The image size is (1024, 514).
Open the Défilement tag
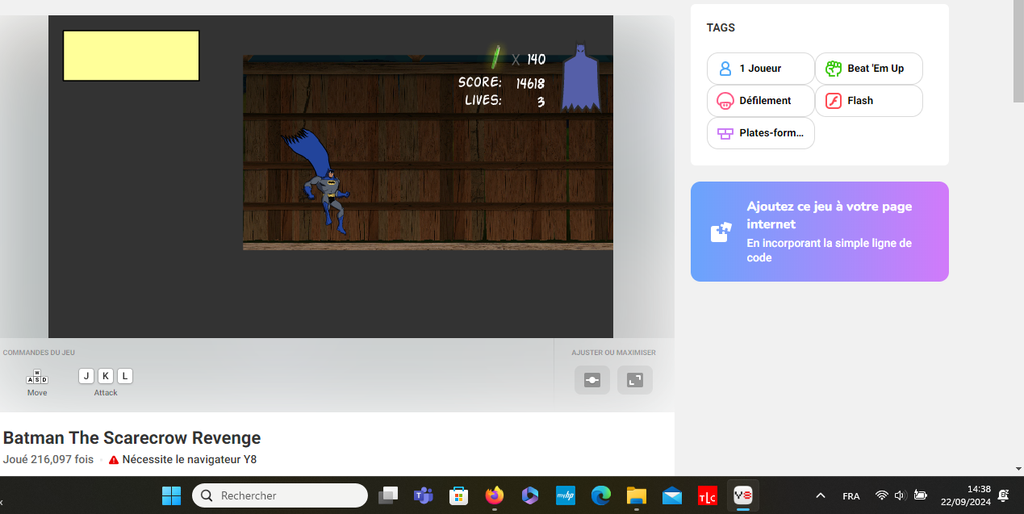coord(760,101)
